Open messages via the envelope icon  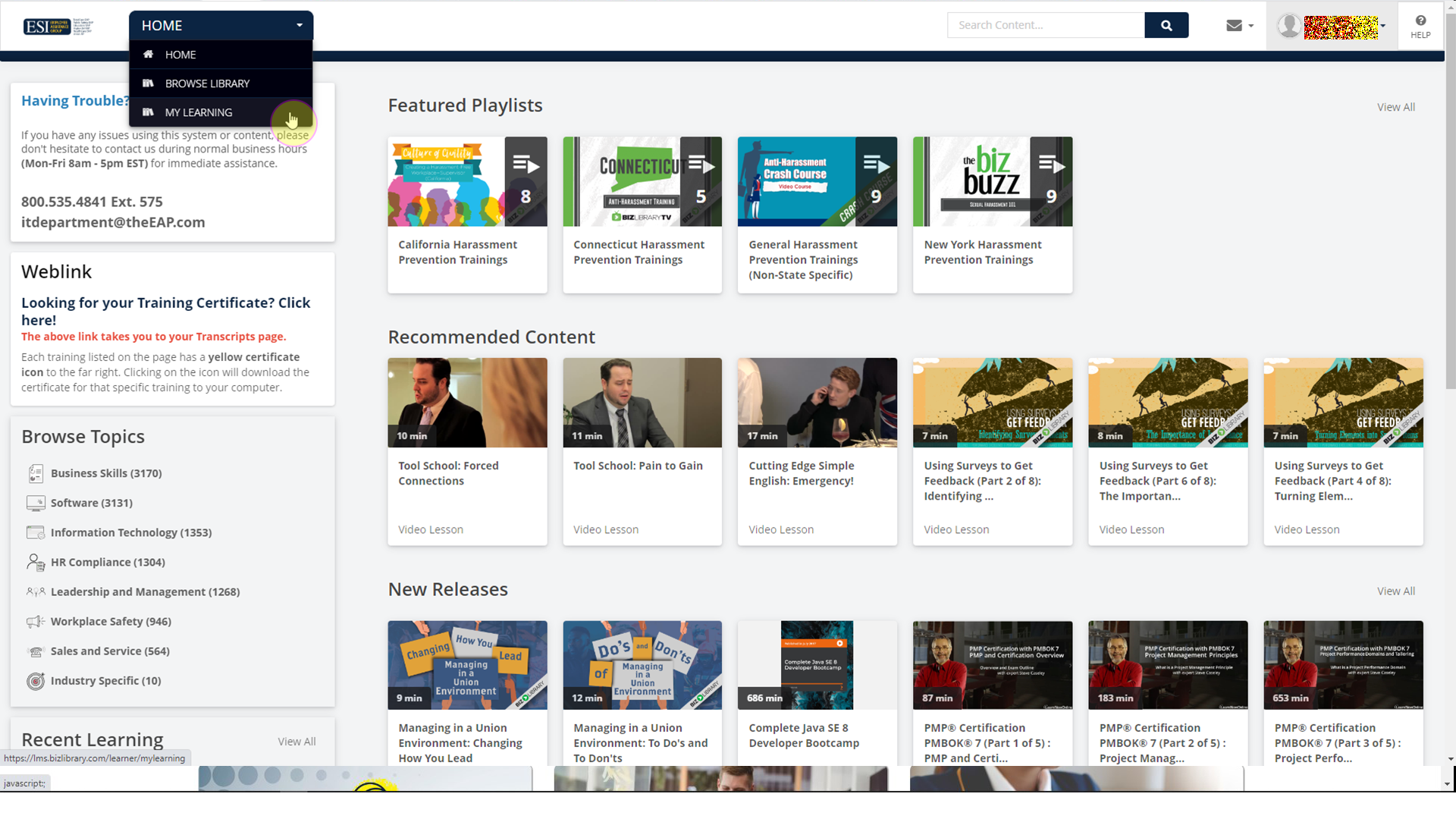[1232, 25]
